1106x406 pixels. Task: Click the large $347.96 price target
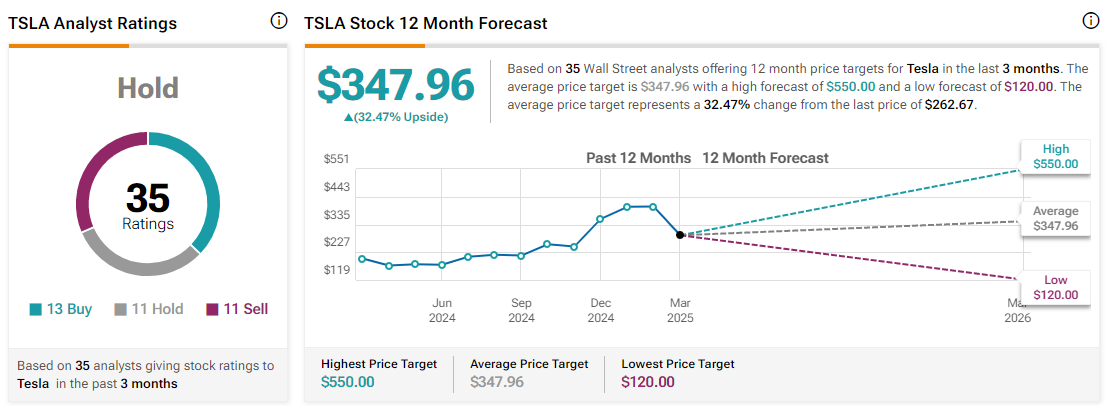point(396,85)
